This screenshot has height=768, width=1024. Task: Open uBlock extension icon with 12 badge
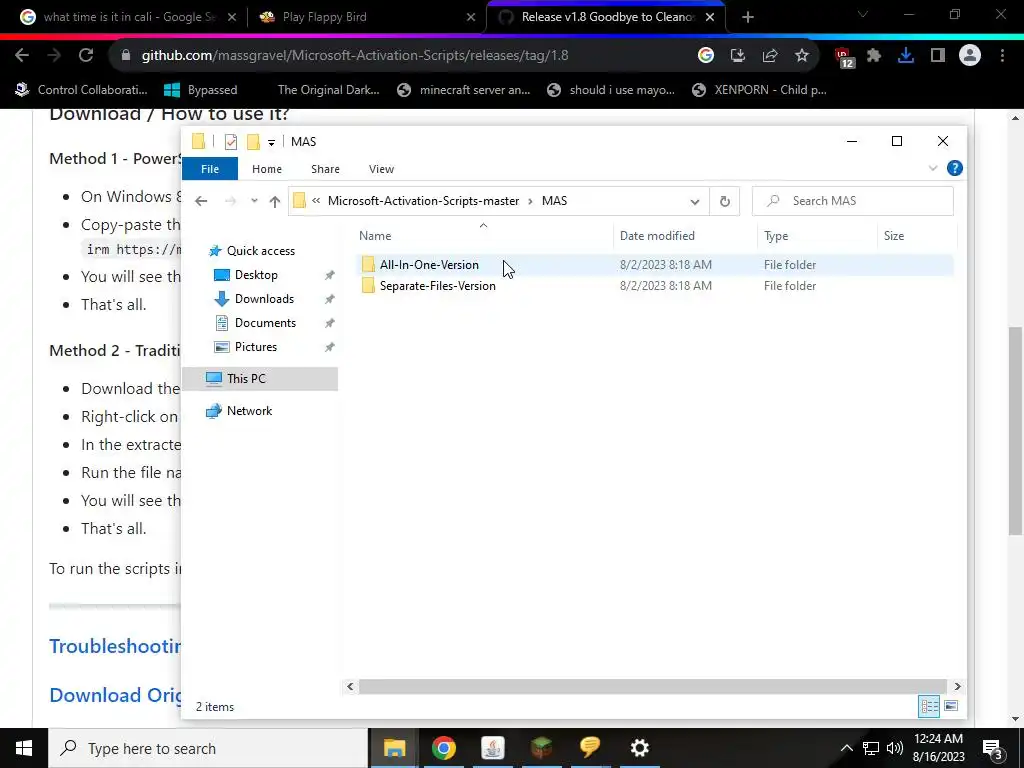click(x=844, y=57)
